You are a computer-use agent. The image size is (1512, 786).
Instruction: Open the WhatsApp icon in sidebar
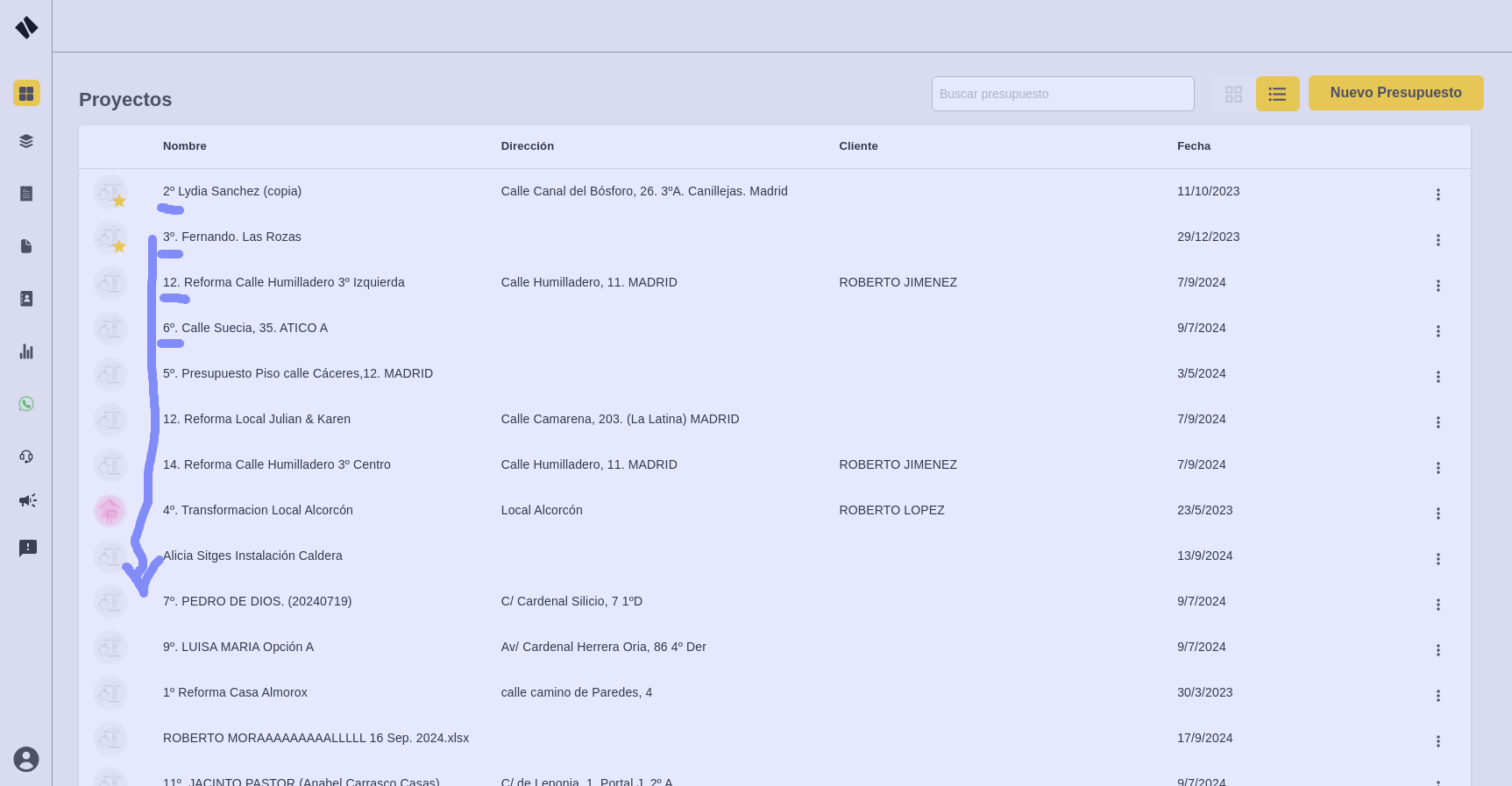pyautogui.click(x=26, y=404)
